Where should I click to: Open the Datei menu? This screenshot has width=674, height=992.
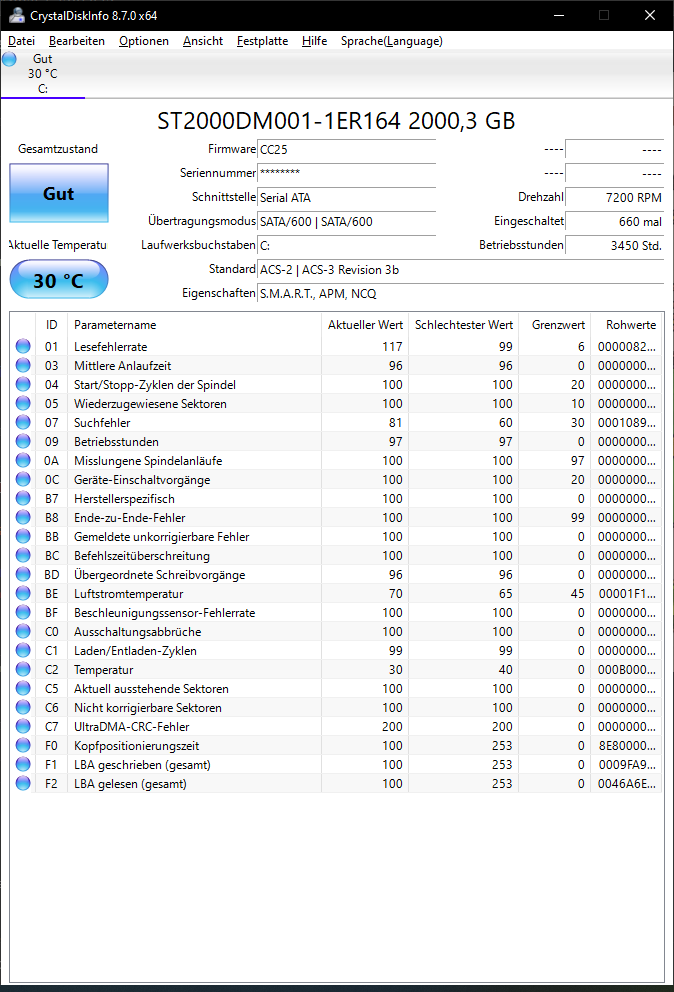(22, 41)
